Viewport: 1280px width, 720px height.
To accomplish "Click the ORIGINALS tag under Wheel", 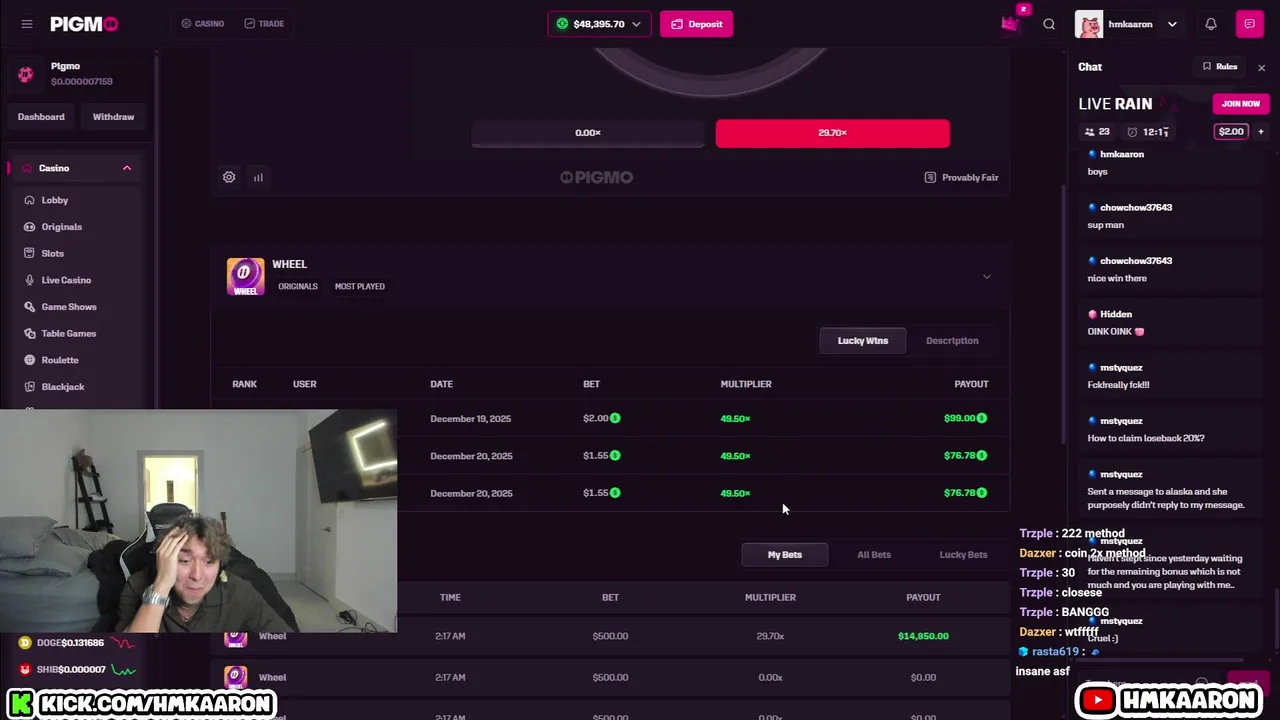I will click(298, 287).
